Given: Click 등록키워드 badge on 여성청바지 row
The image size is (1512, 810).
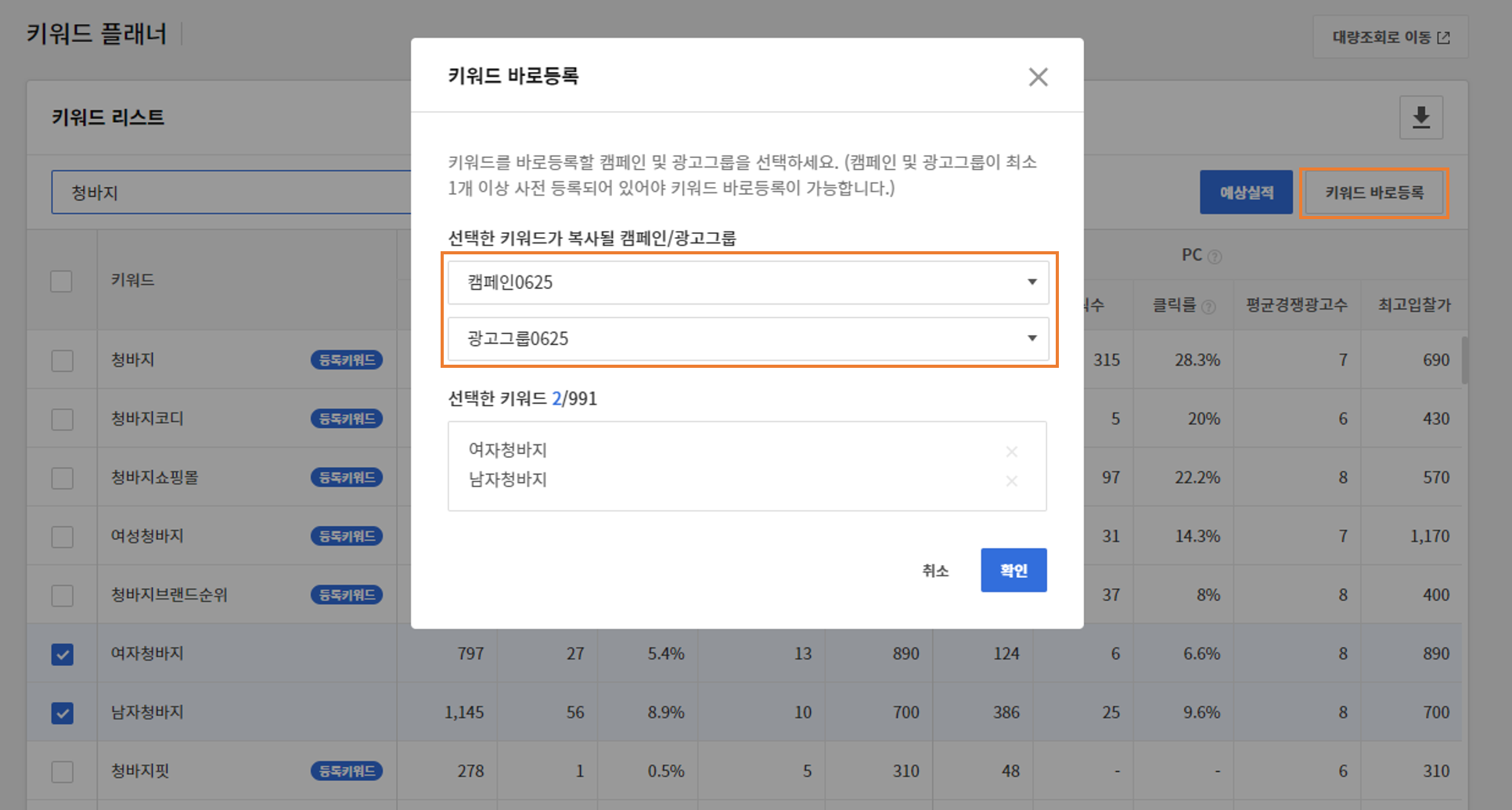Looking at the screenshot, I should [347, 536].
